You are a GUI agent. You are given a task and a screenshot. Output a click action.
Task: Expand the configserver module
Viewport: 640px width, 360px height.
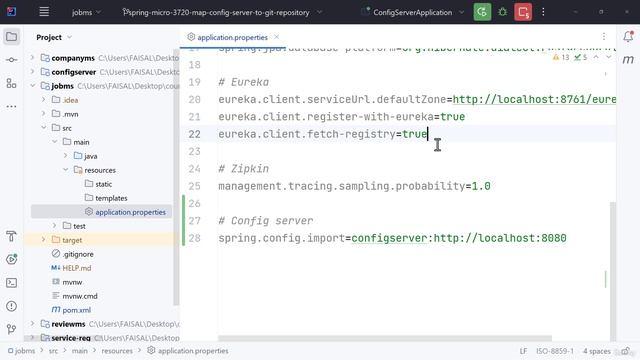coord(33,71)
